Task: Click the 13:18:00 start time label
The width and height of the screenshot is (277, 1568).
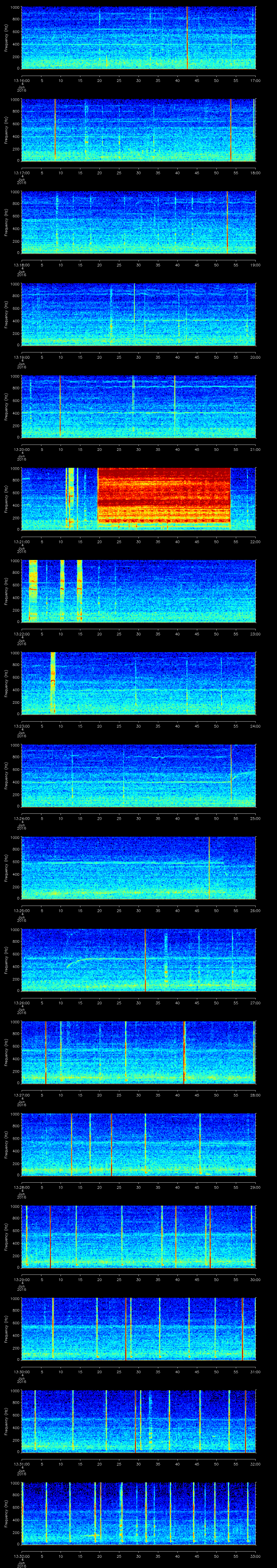Action: (22, 265)
